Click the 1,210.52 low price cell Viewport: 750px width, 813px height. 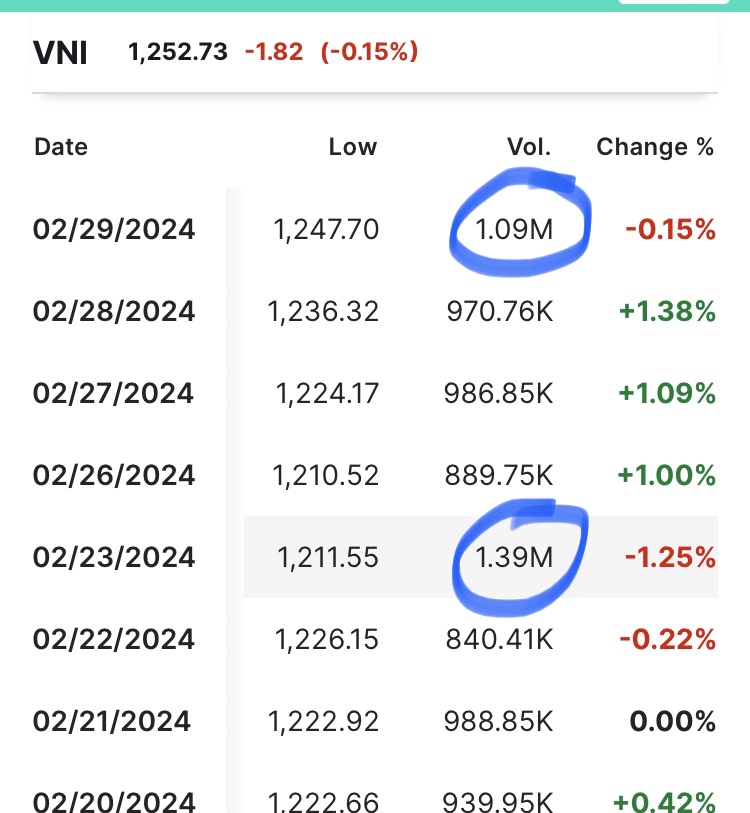(324, 475)
